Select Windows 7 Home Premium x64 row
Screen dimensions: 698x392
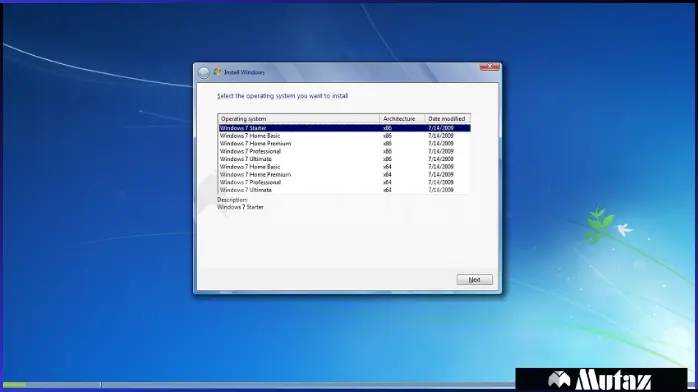pyautogui.click(x=344, y=174)
